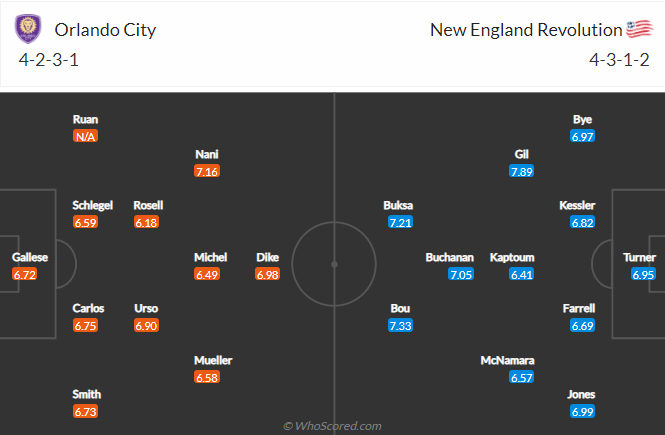Click the WhoScored.com watermark
The image size is (665, 435).
click(x=332, y=426)
